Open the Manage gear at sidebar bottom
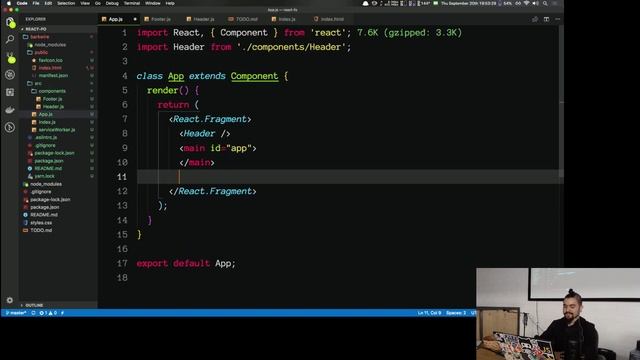The width and height of the screenshot is (640, 360). pos(10,300)
